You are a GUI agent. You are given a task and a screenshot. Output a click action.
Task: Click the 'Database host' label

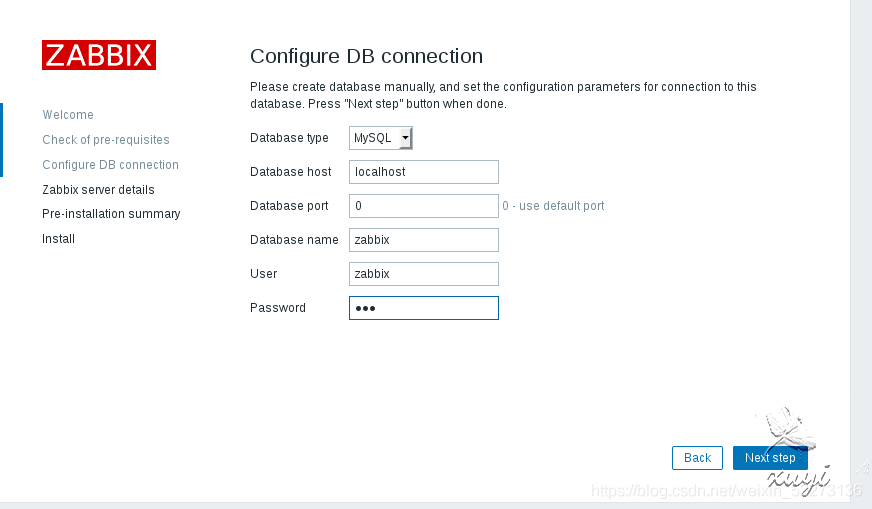(x=291, y=172)
